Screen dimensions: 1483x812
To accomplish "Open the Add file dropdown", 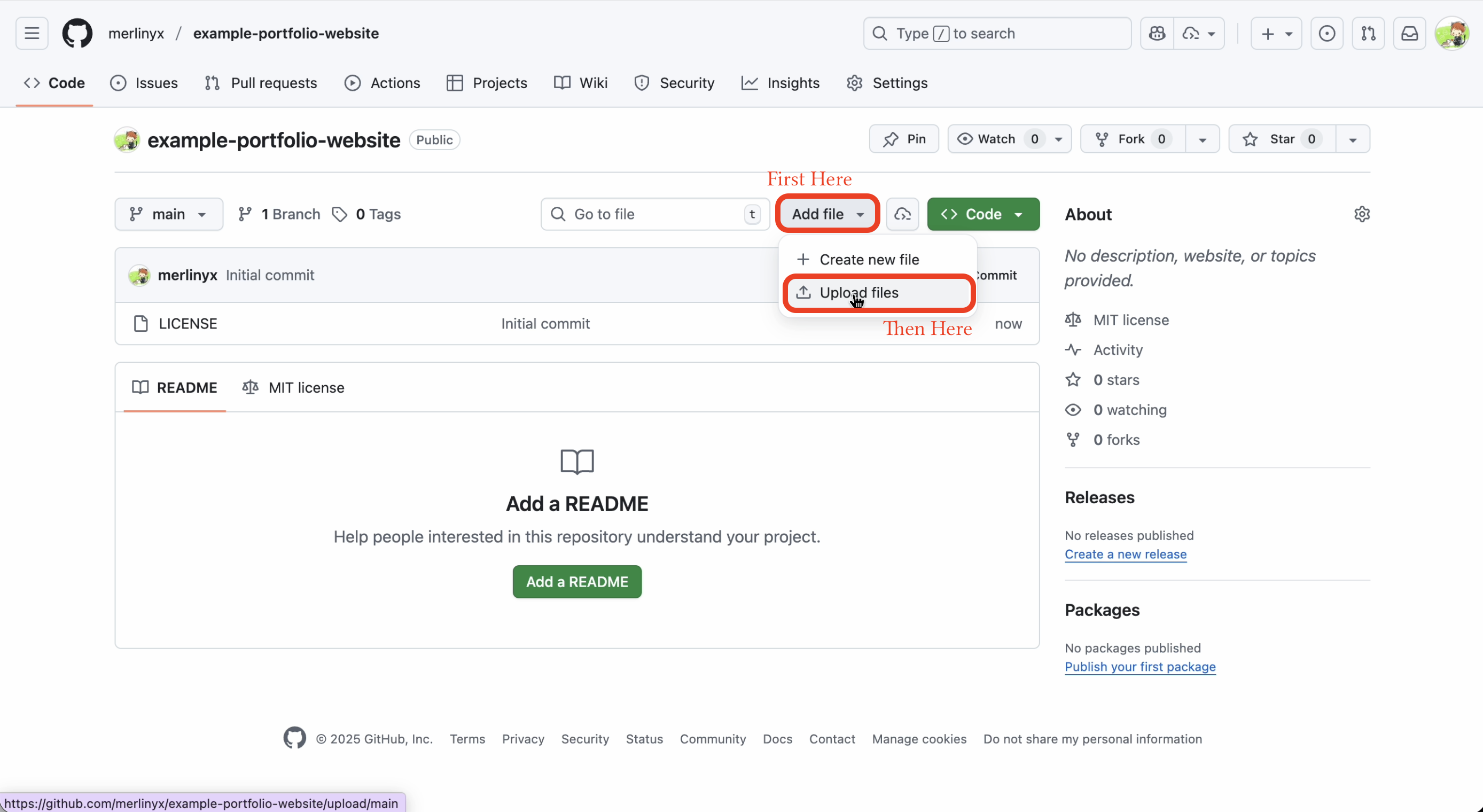I will 828,214.
